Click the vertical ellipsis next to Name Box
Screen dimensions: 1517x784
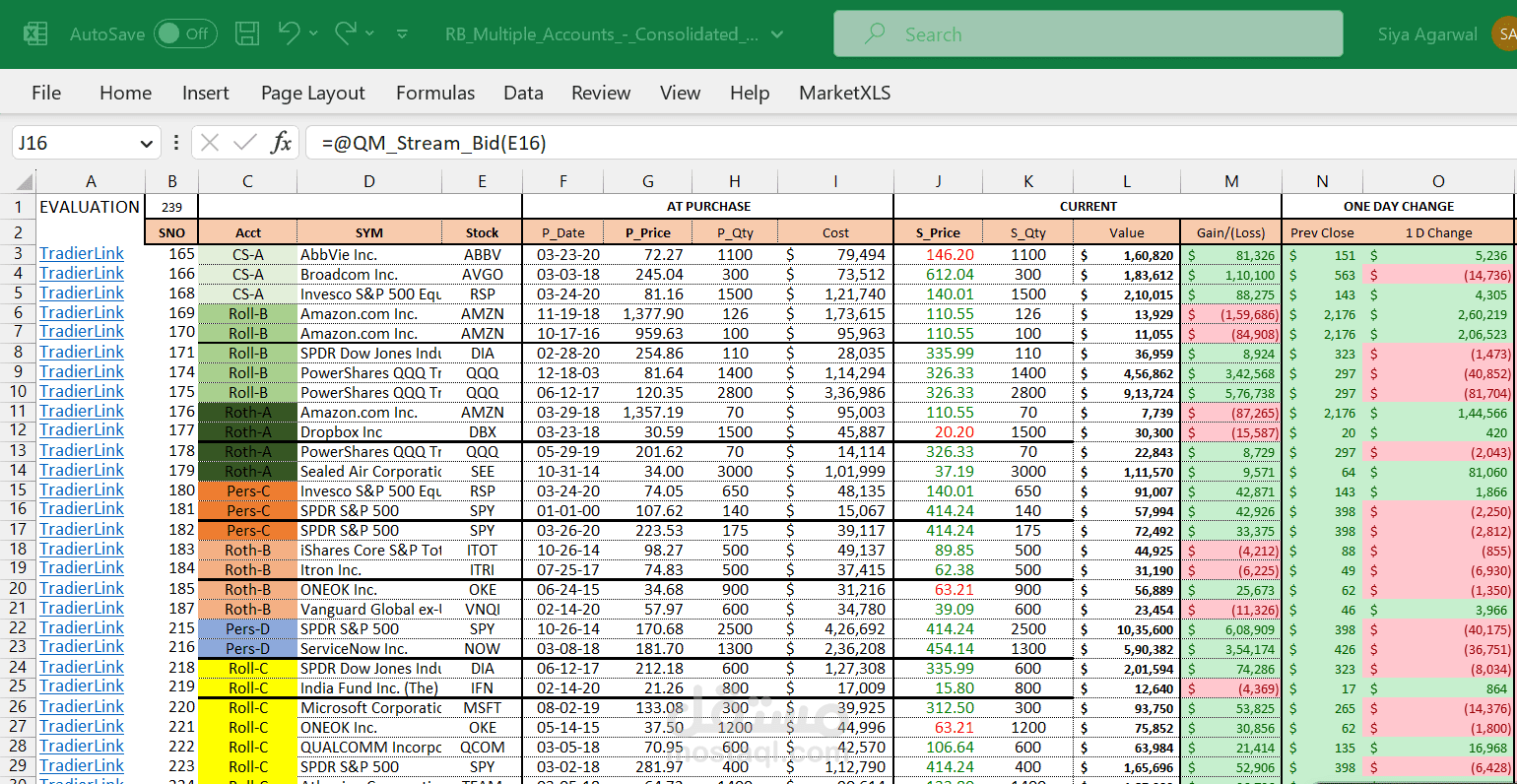point(175,142)
